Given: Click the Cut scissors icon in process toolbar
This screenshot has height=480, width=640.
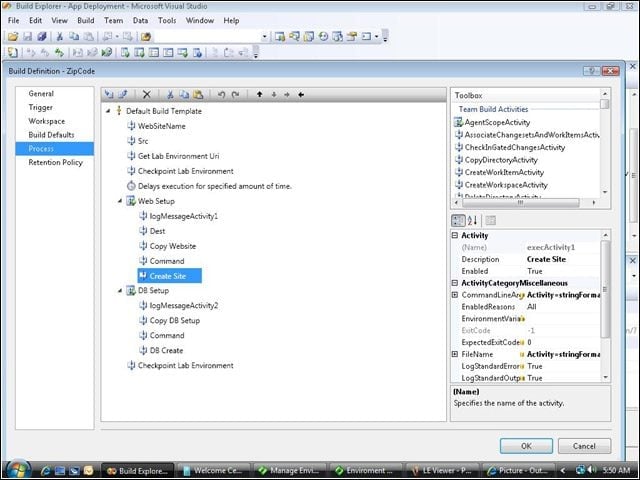Looking at the screenshot, I should click(170, 95).
